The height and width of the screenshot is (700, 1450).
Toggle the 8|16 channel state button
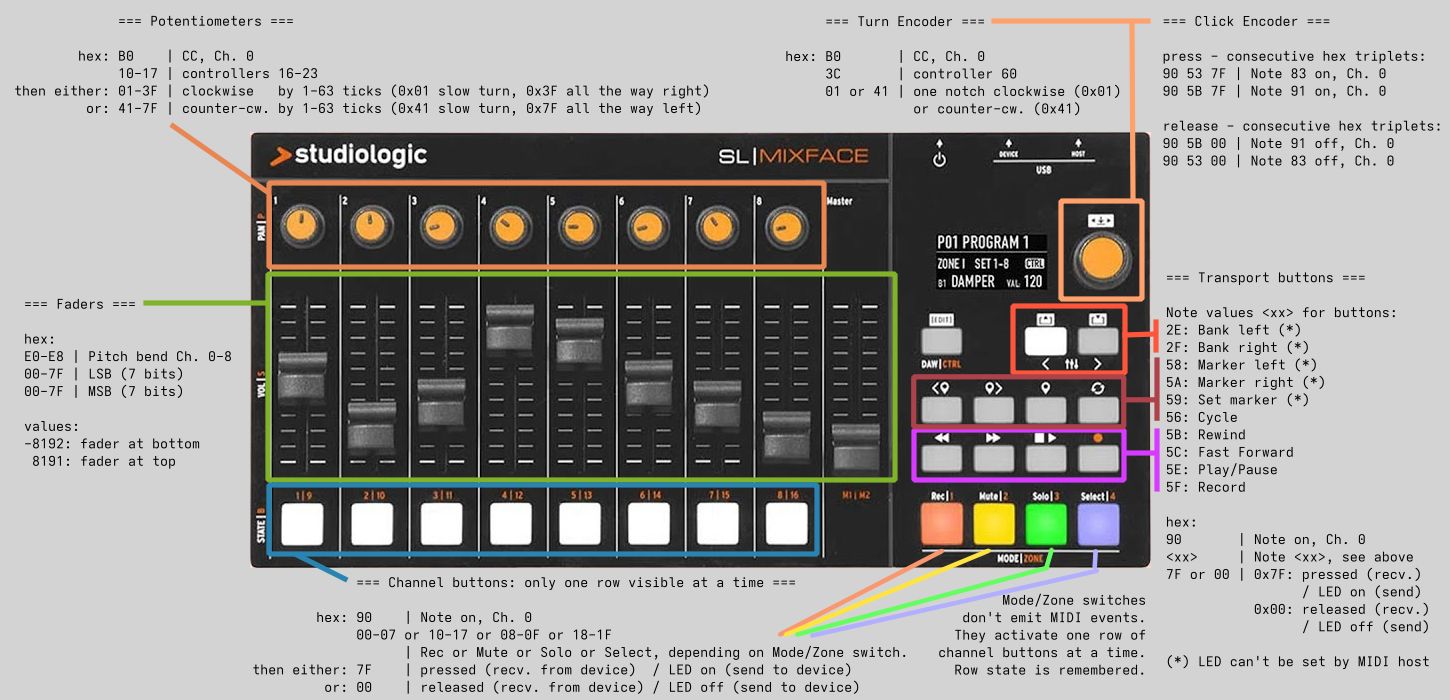787,523
